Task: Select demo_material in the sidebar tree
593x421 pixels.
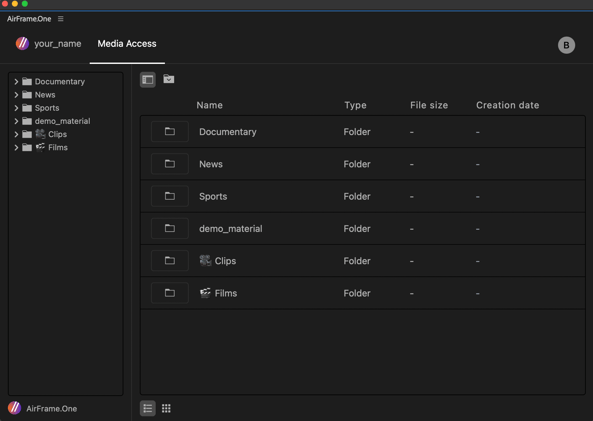Action: (x=62, y=121)
